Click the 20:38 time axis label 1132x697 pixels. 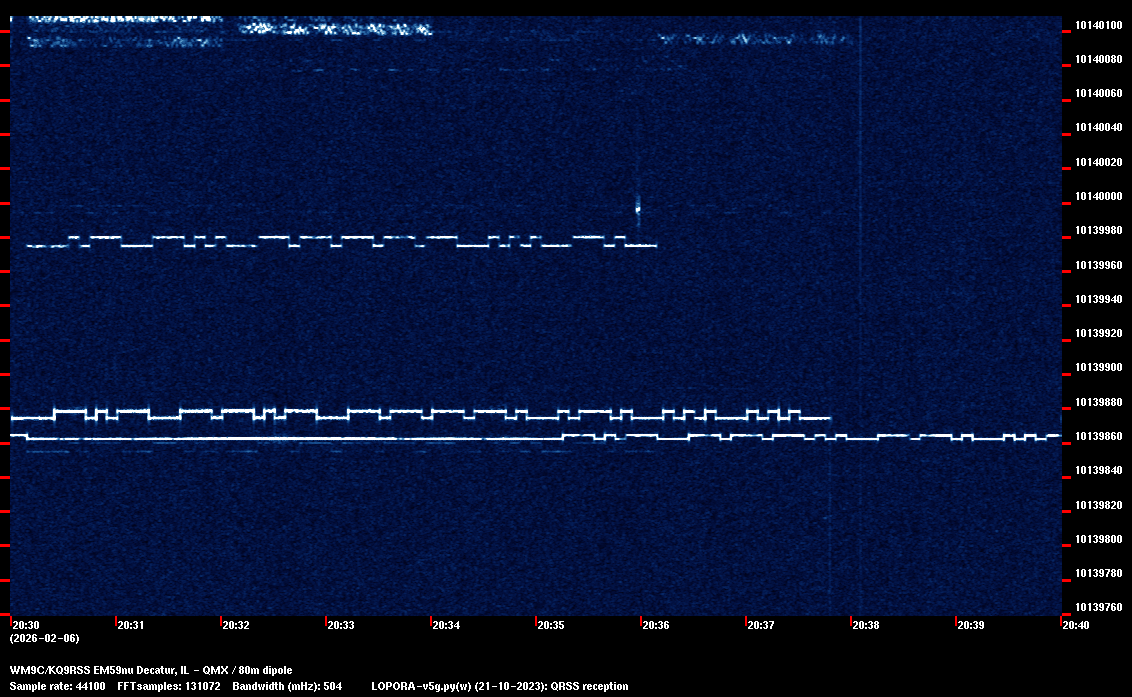point(865,625)
